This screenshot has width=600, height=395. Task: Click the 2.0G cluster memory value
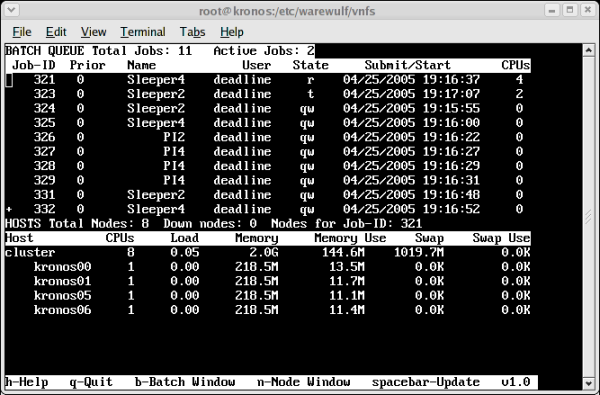(264, 252)
